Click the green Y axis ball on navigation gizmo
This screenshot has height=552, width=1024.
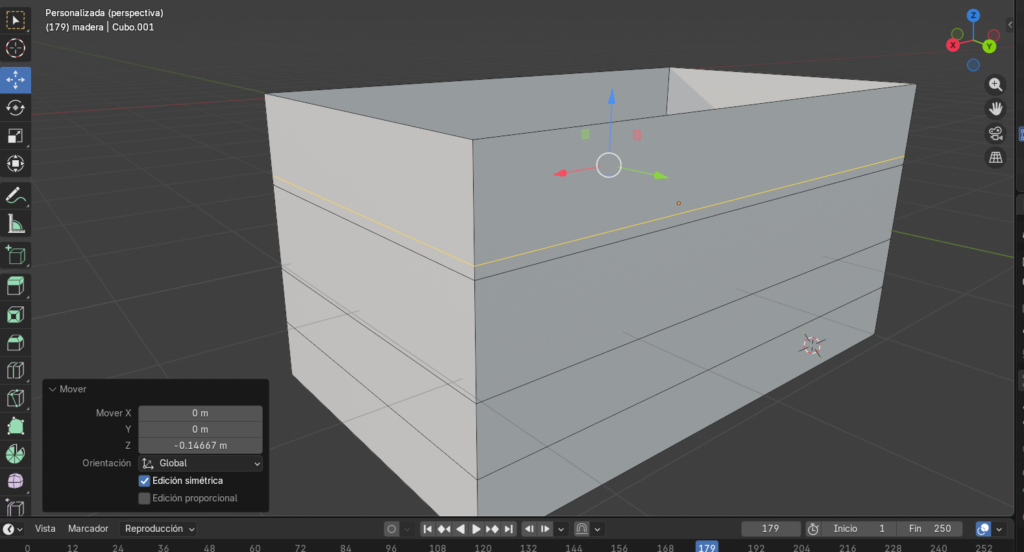pyautogui.click(x=989, y=46)
